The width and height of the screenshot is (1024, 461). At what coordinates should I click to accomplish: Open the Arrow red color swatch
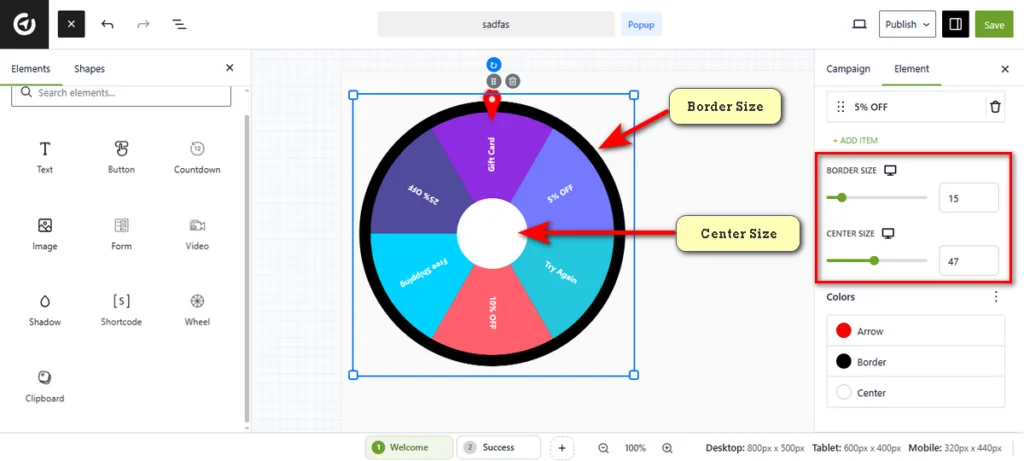[843, 331]
